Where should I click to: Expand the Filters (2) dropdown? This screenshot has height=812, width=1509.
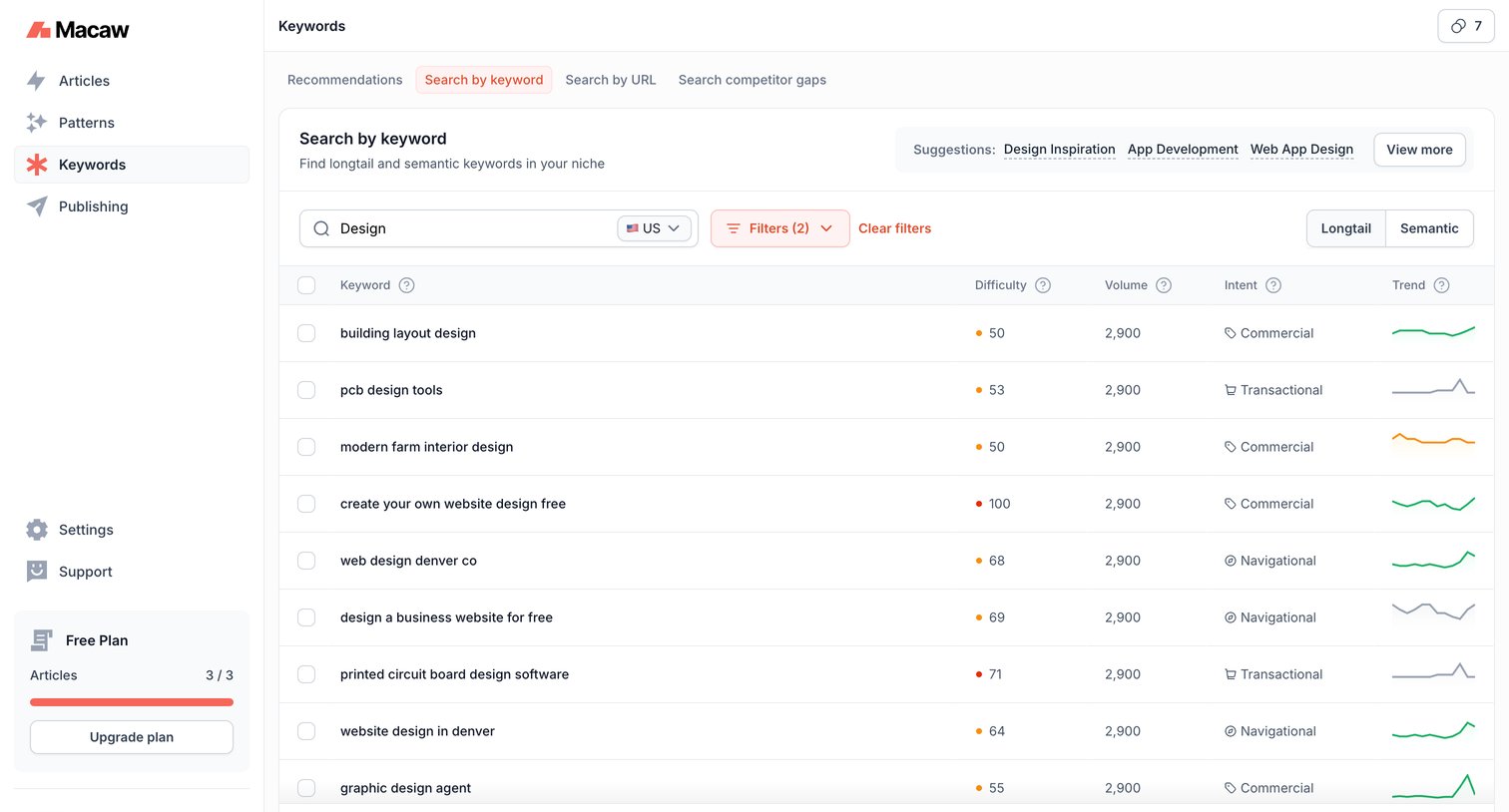(779, 228)
